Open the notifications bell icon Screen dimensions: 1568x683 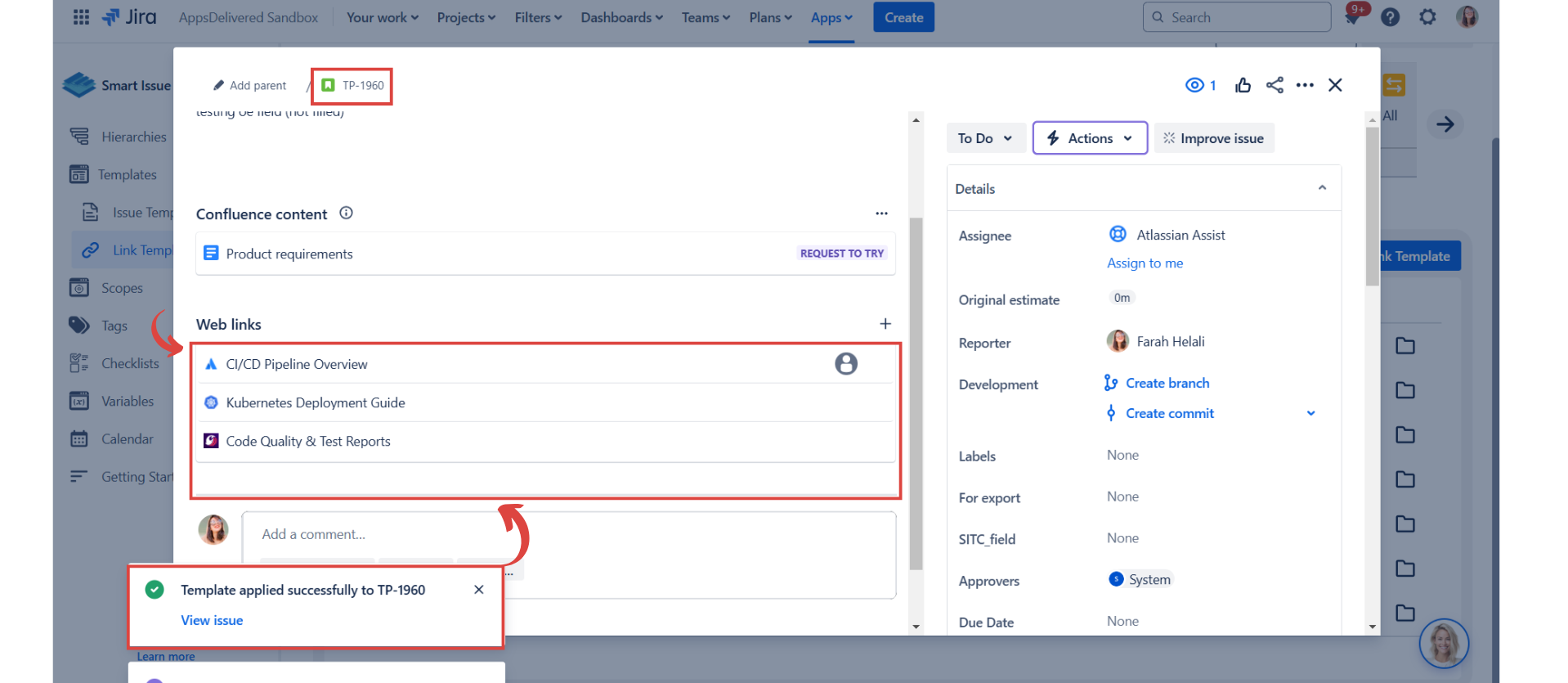(1352, 17)
